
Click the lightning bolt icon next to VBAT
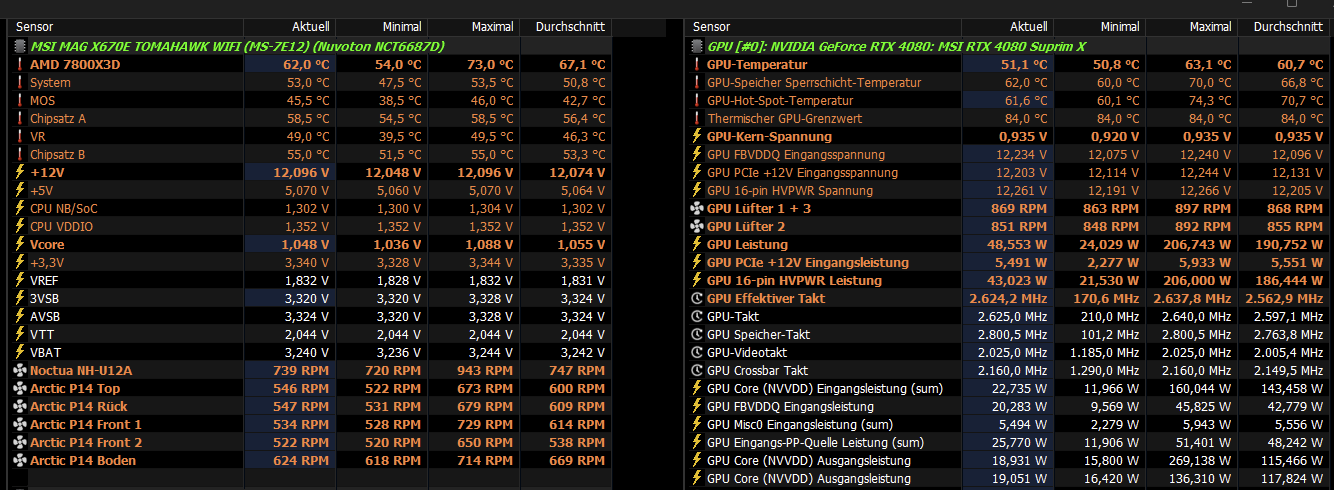click(x=19, y=352)
